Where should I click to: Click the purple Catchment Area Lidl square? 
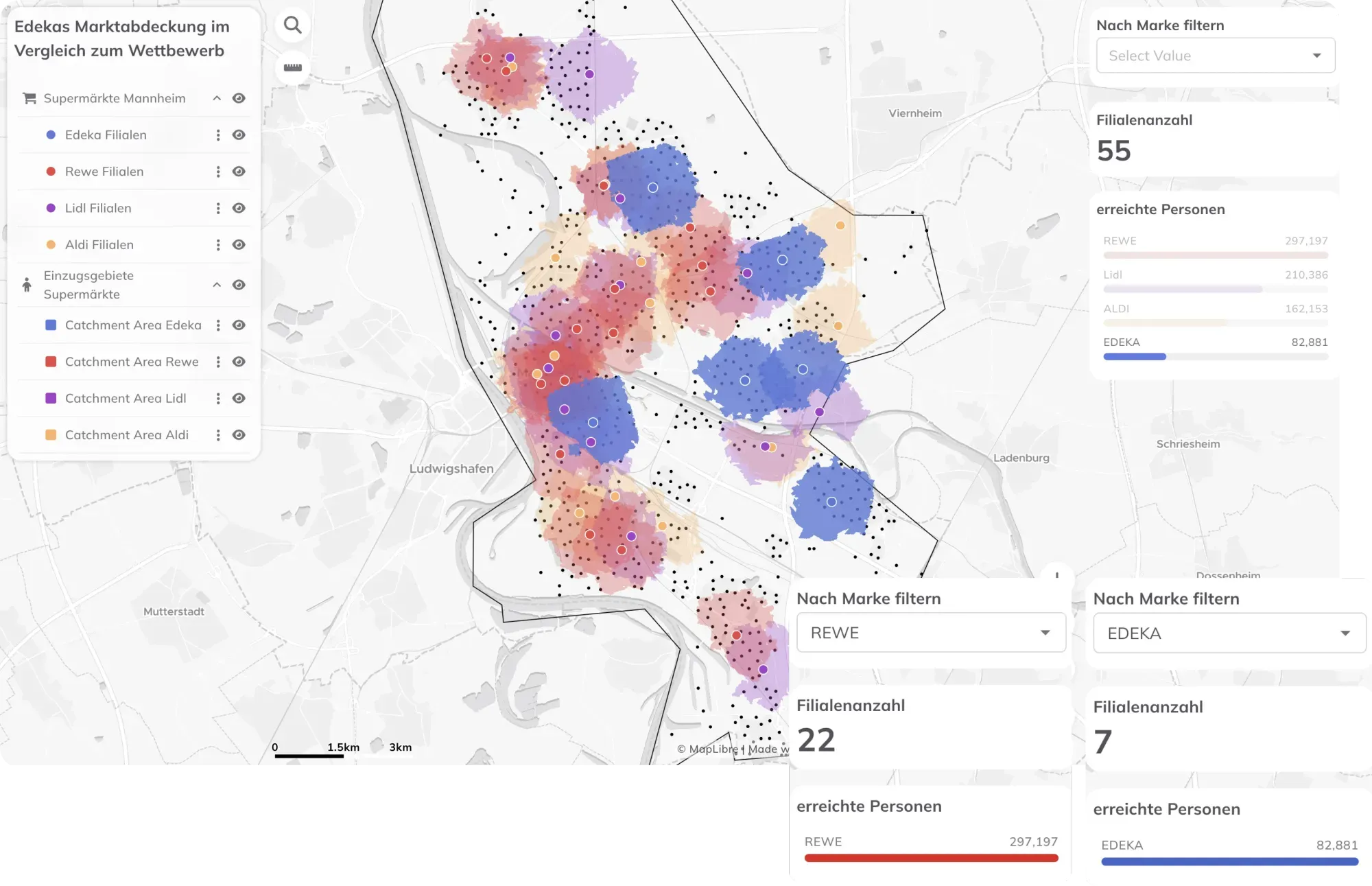(51, 398)
